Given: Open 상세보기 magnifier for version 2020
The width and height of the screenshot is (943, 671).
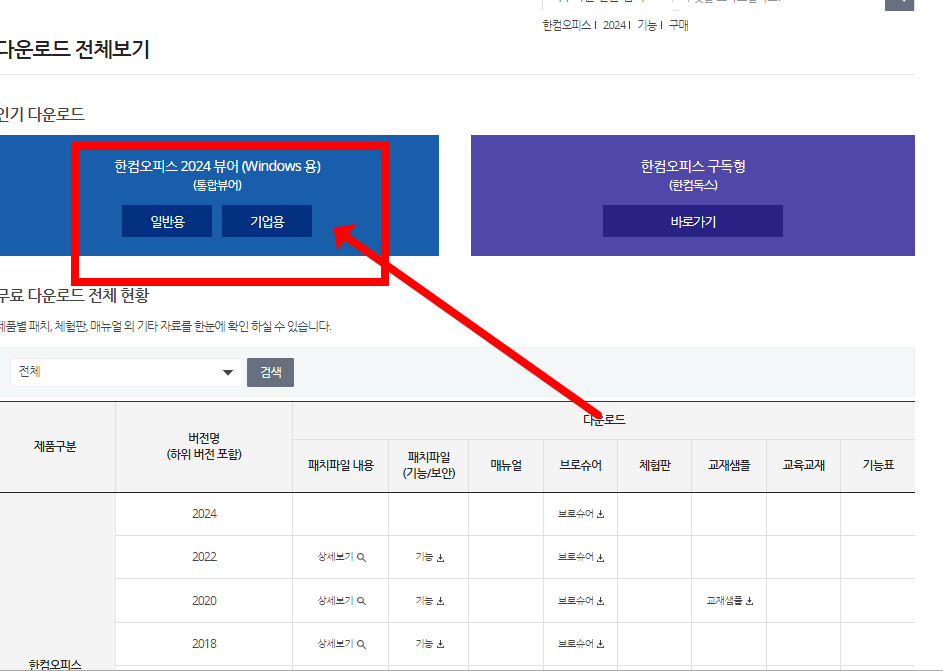Looking at the screenshot, I should click(340, 601).
